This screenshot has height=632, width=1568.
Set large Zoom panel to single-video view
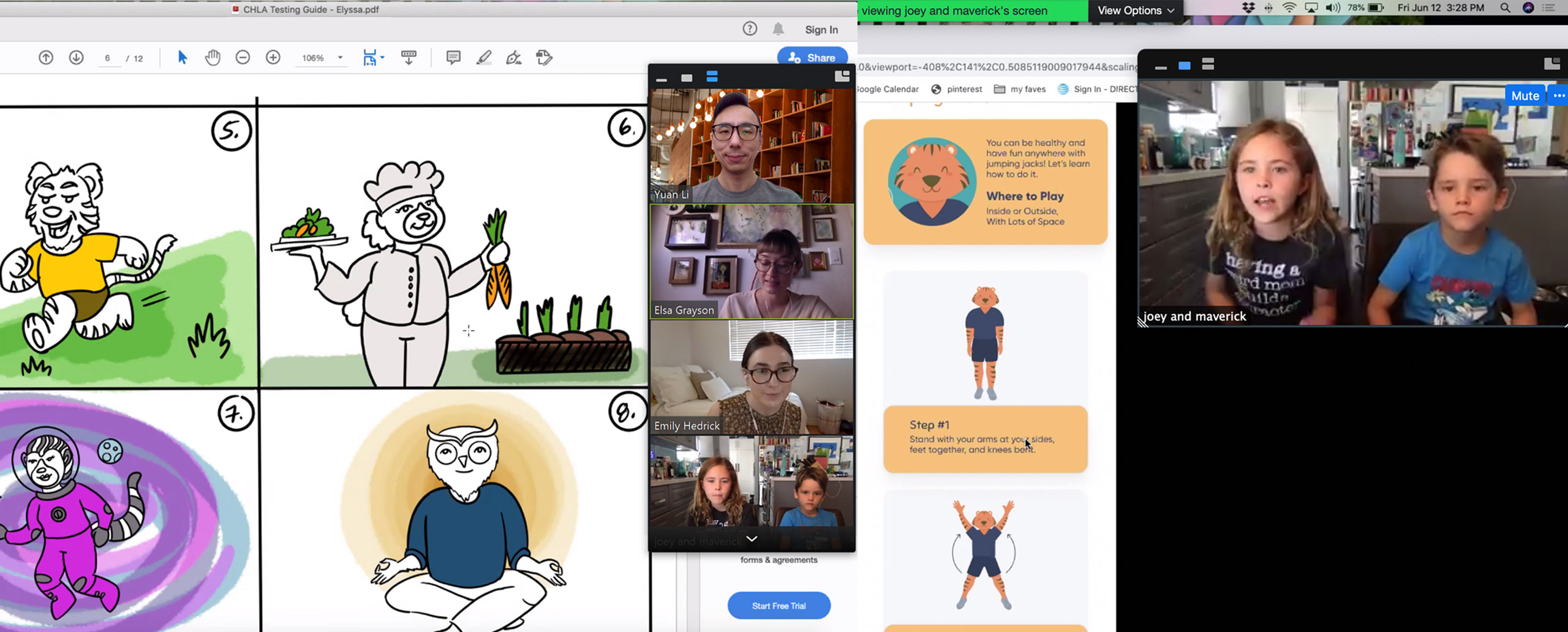[x=1185, y=66]
